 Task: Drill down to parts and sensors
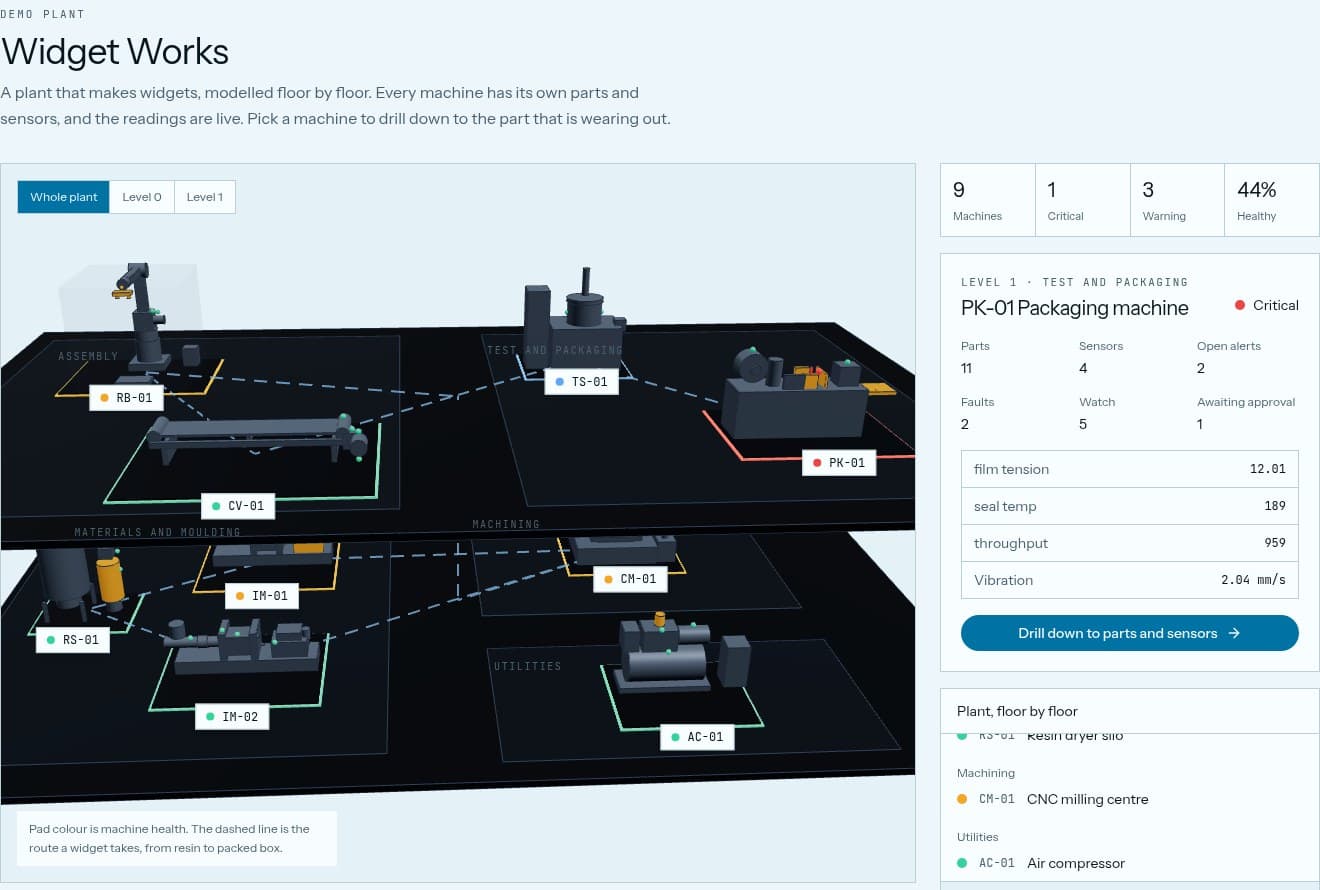1129,633
